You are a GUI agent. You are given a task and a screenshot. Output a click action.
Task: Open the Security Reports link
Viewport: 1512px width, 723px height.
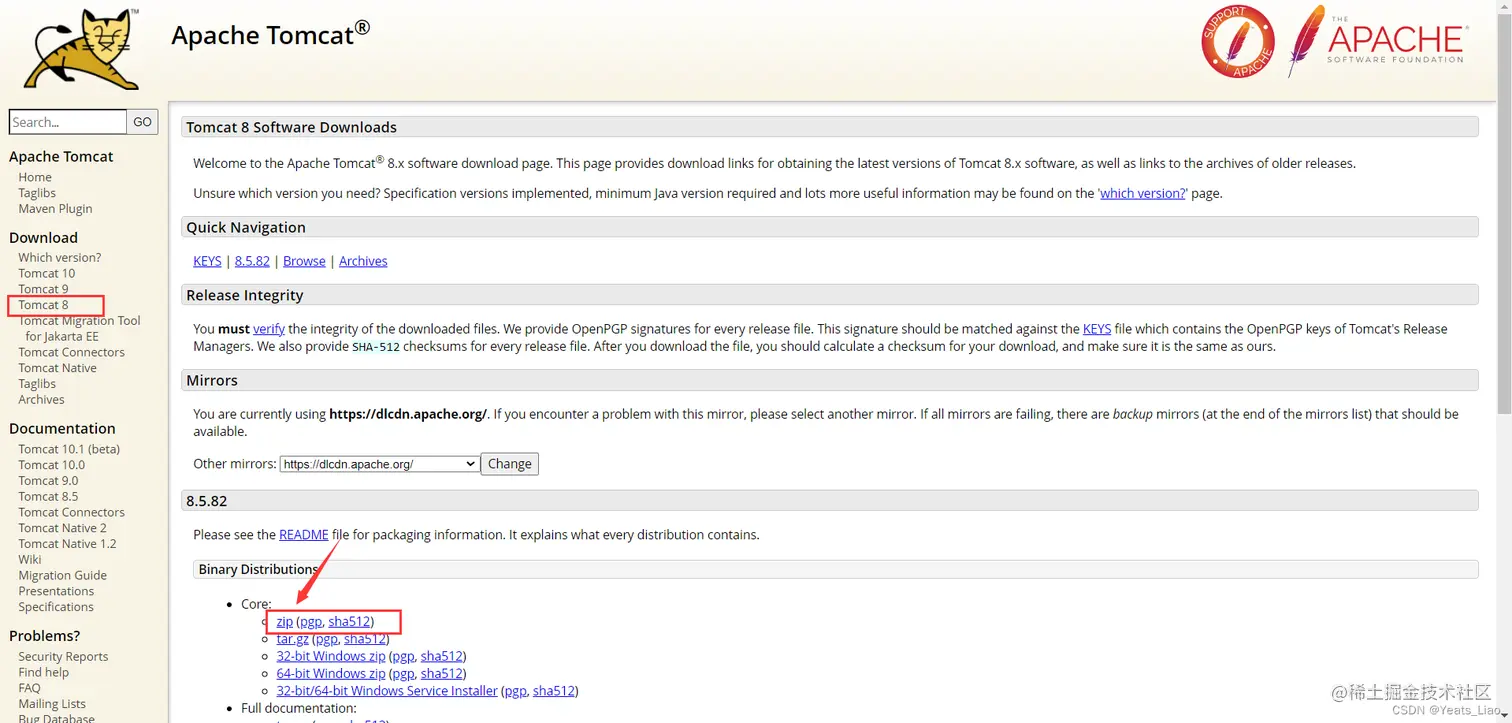[x=63, y=657]
